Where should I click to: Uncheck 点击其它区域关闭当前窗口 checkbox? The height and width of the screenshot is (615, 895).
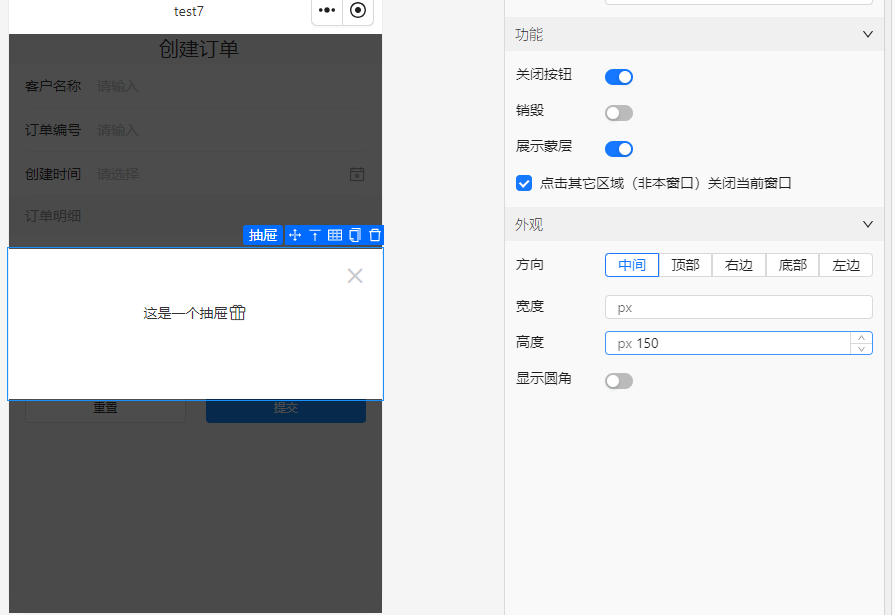pyautogui.click(x=523, y=183)
